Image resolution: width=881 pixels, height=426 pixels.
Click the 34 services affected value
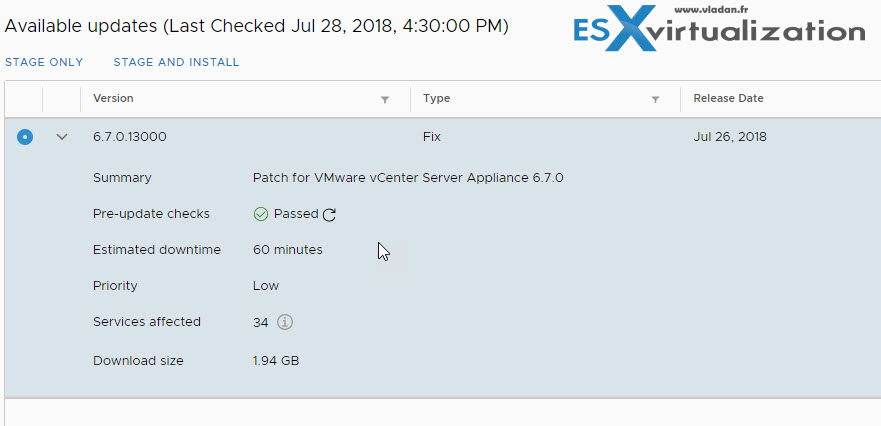click(x=260, y=323)
